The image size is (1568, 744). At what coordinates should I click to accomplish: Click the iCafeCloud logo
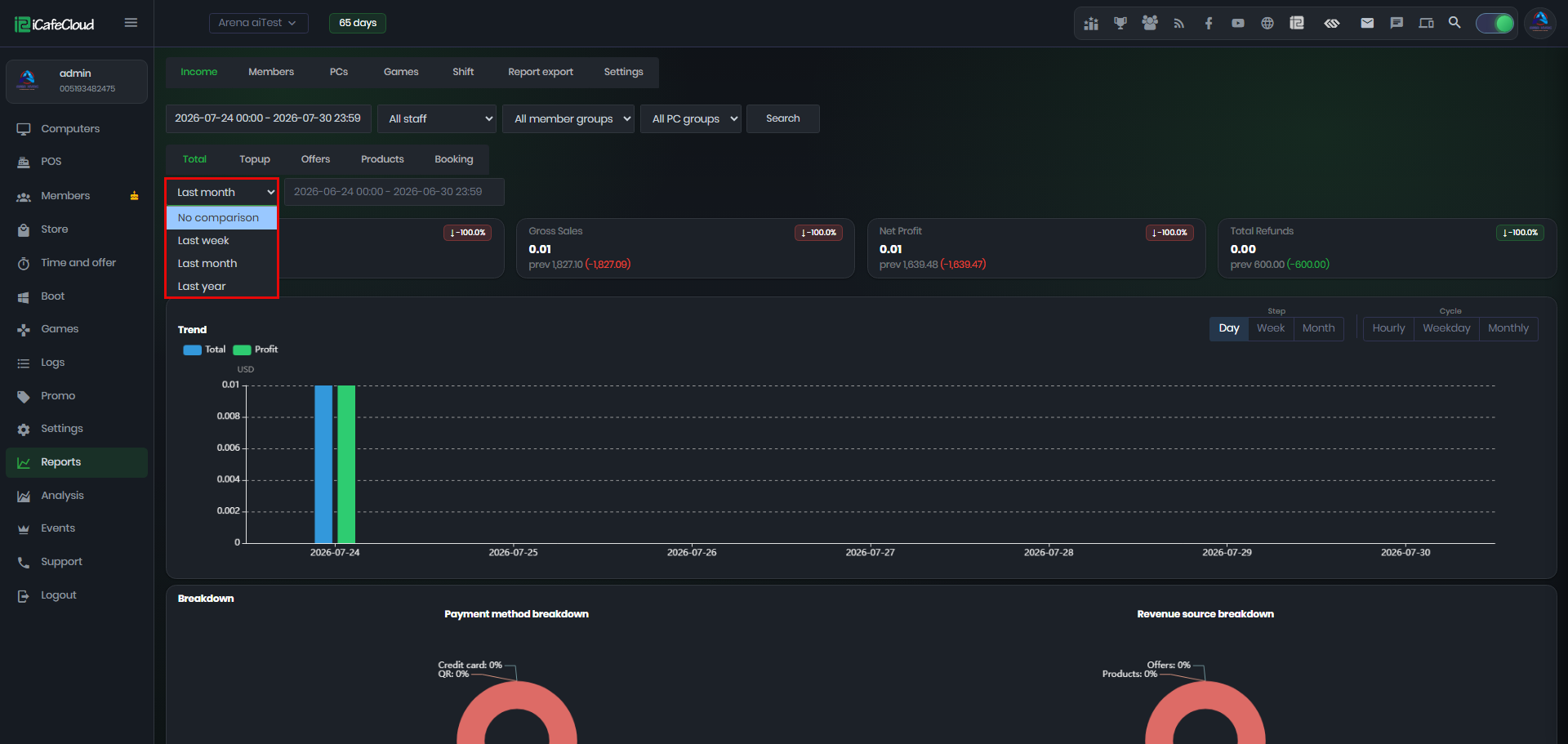[x=55, y=25]
